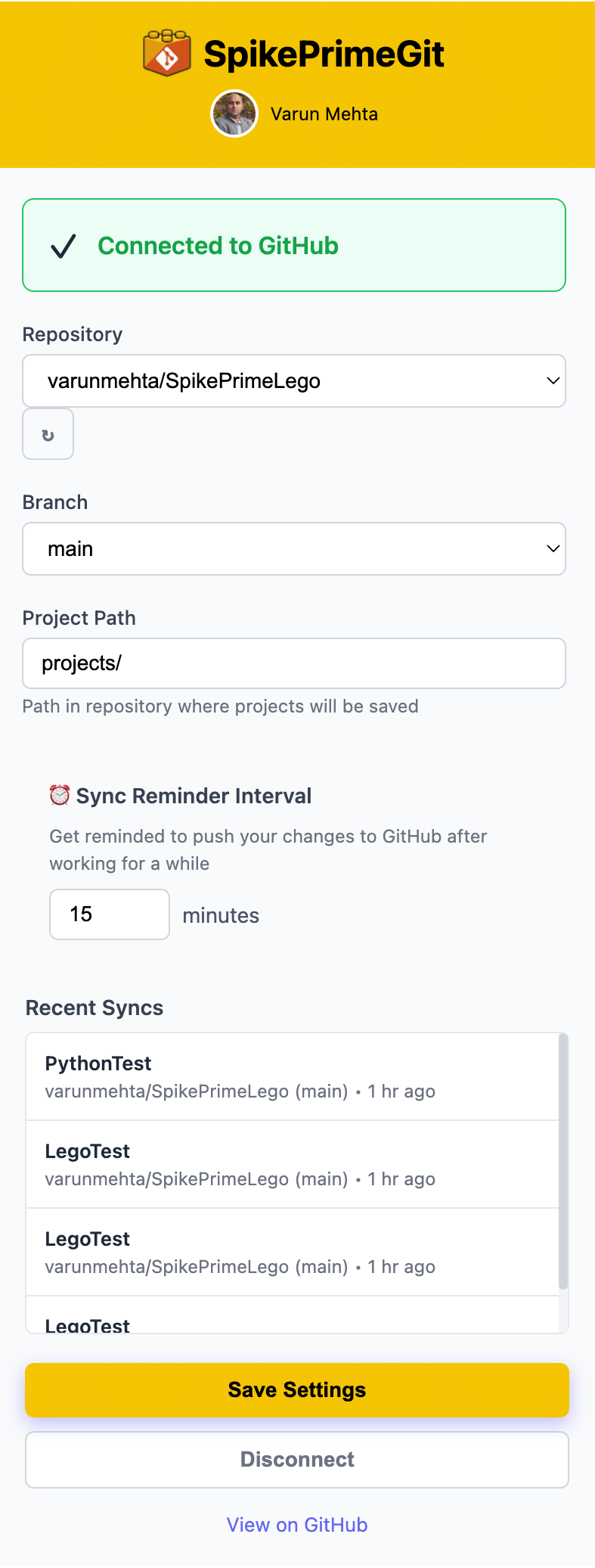595x1568 pixels.
Task: Click the Disconnect button
Action: pyautogui.click(x=296, y=1459)
